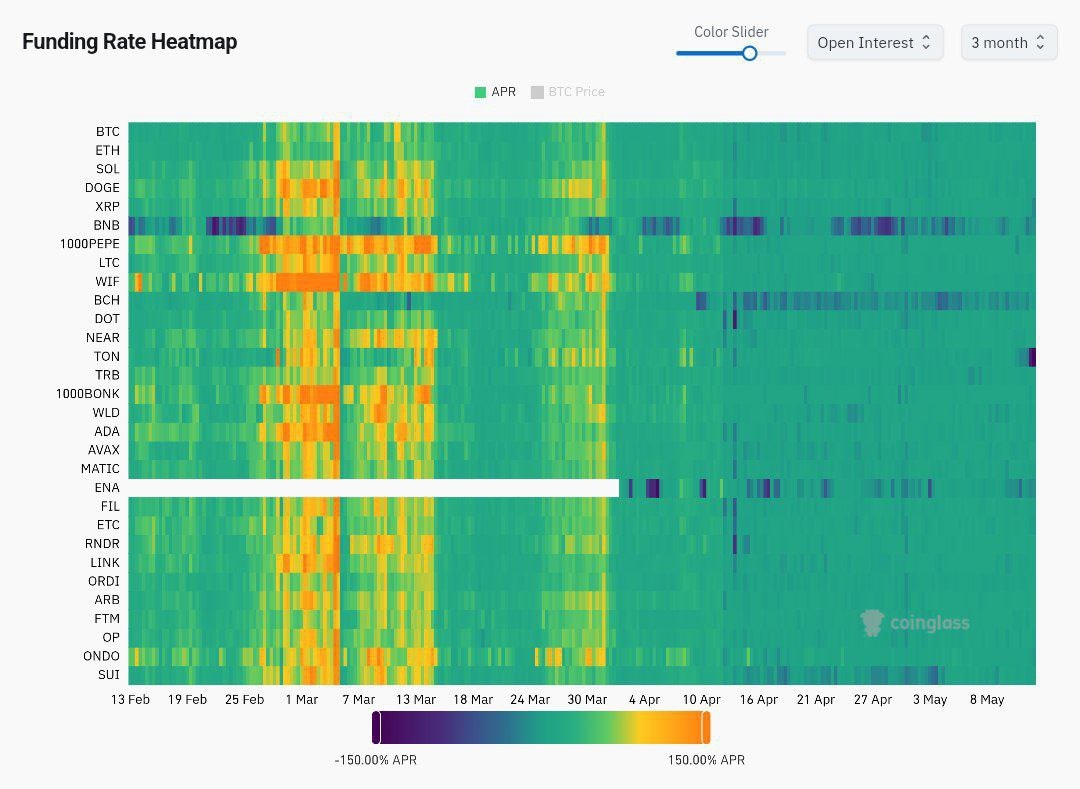Screen dimensions: 1080x789
Task: Click the 4 Apr date axis label
Action: 643,700
